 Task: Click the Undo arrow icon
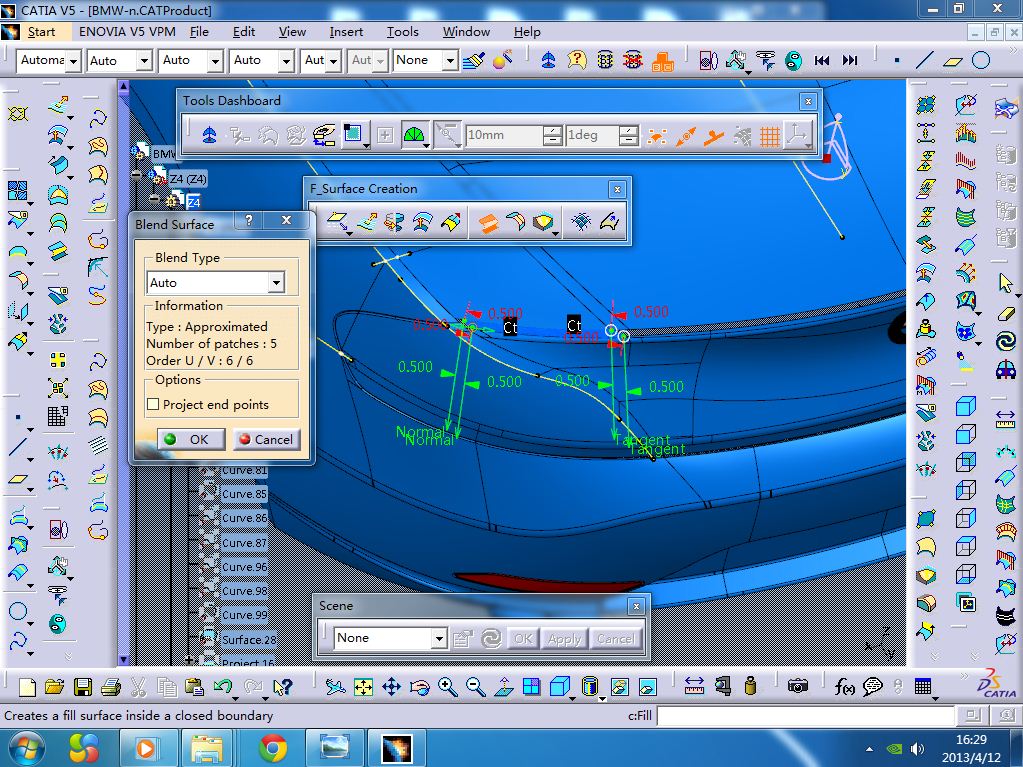(x=223, y=687)
